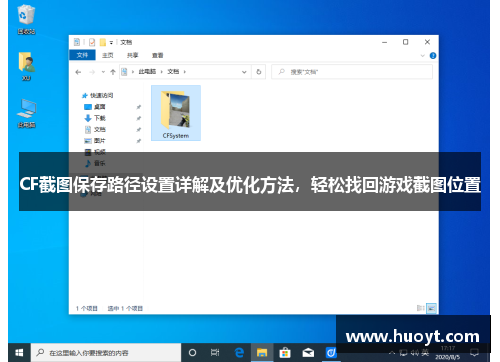Open the File tab in the Explorer ribbon

point(82,55)
